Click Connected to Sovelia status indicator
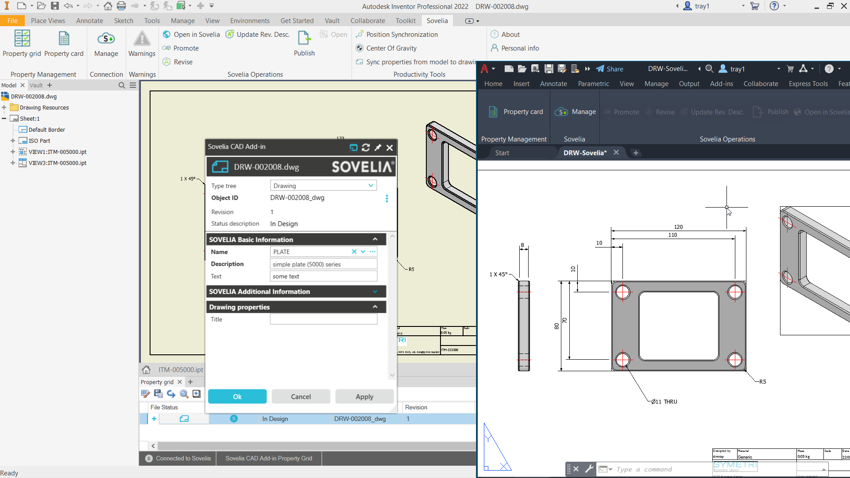Image resolution: width=850 pixels, height=478 pixels. coord(178,458)
